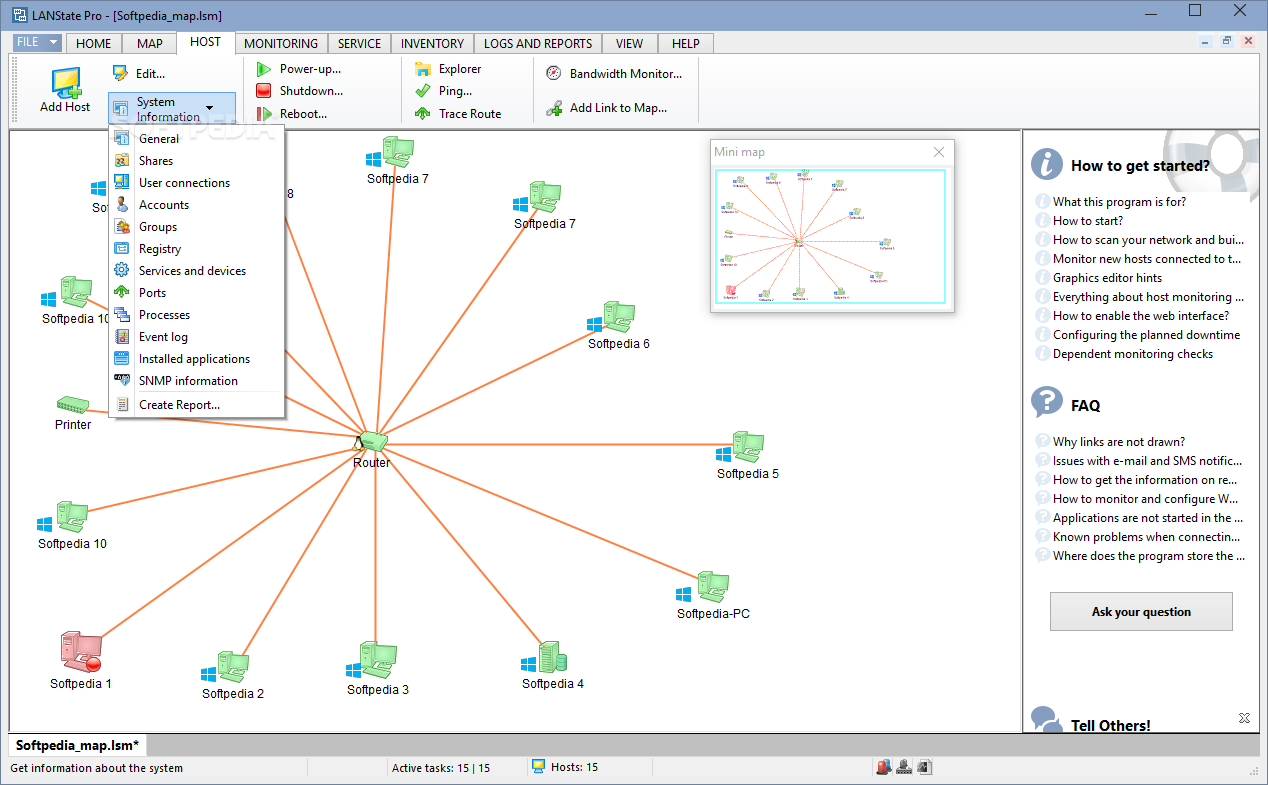Click the Ping checkmark icon
Viewport: 1268px width, 785px height.
[x=423, y=91]
